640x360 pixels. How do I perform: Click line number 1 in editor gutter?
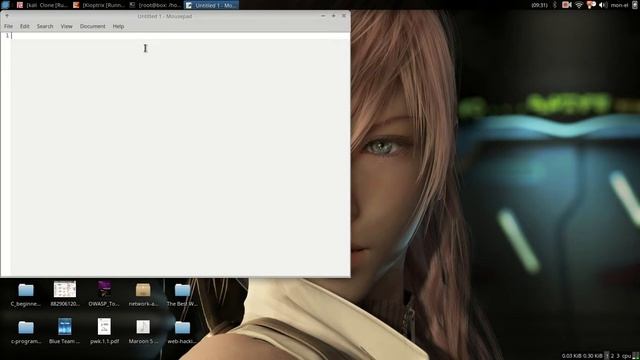pos(7,36)
